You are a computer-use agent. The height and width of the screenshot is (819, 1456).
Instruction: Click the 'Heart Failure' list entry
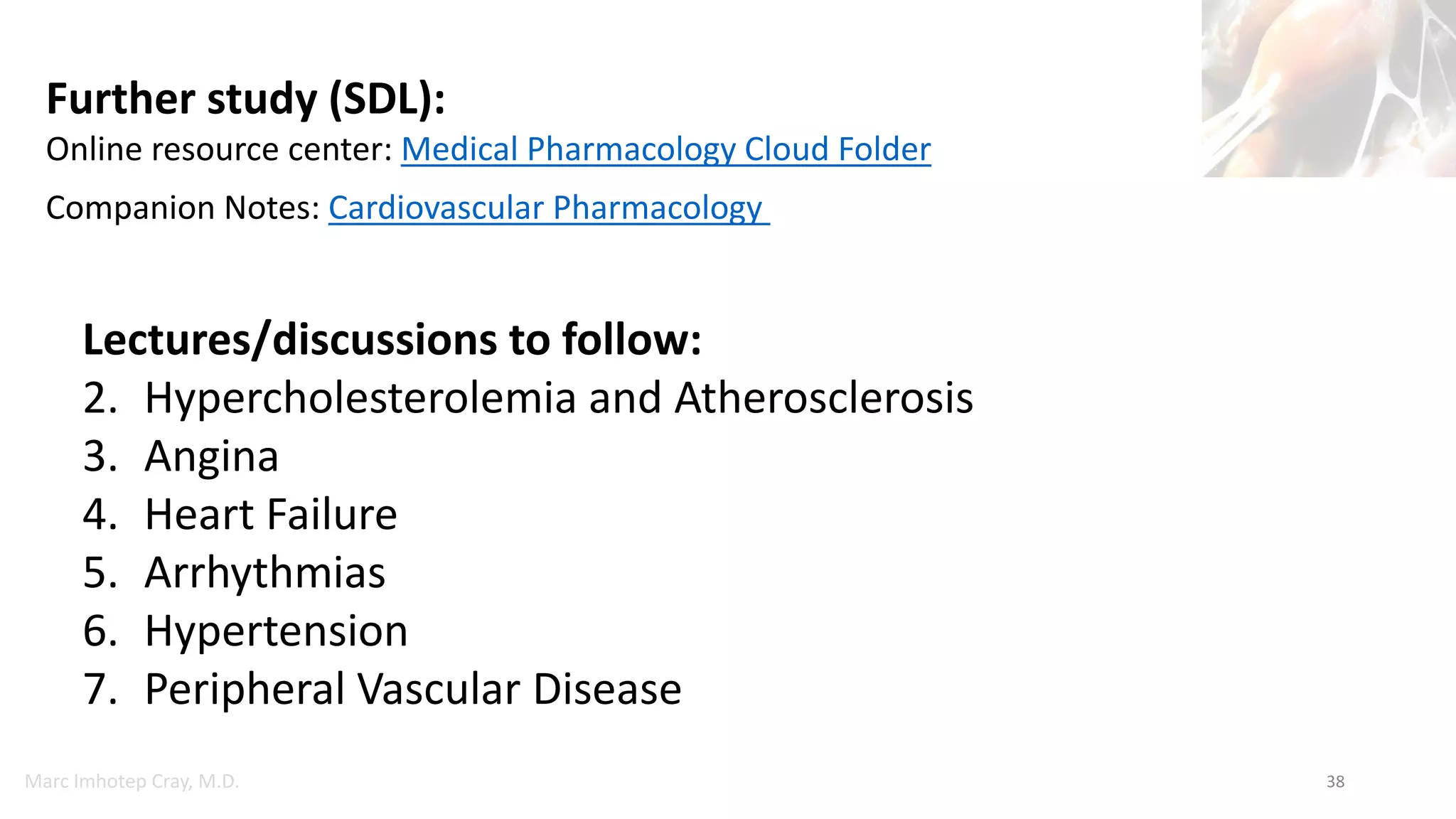point(270,515)
